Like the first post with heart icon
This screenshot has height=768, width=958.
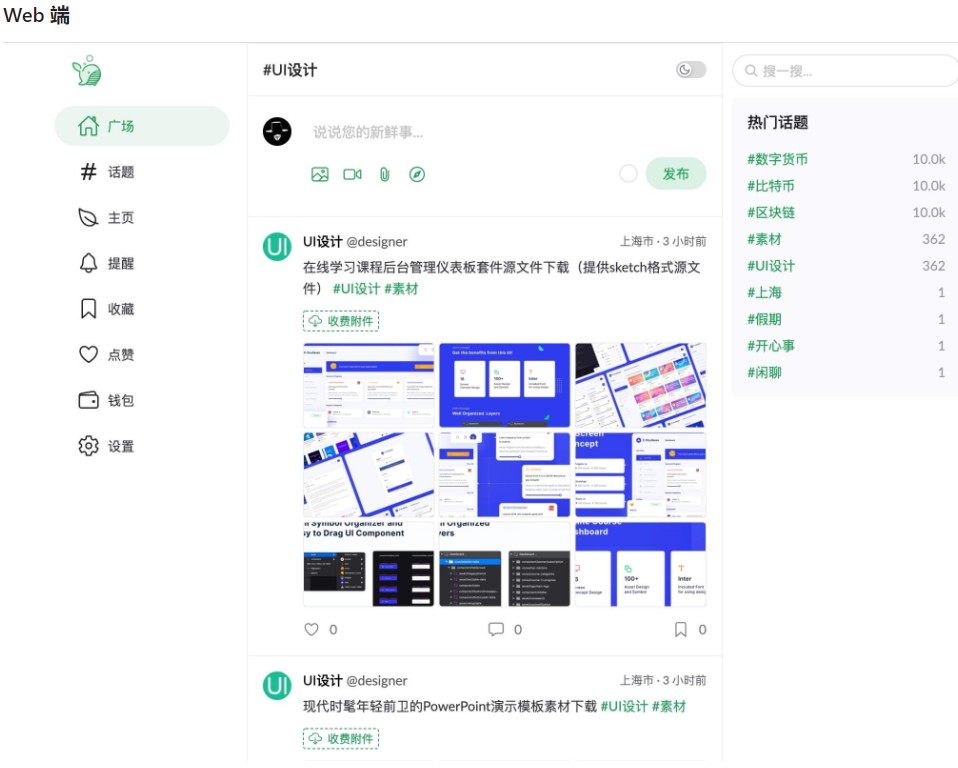click(x=311, y=630)
